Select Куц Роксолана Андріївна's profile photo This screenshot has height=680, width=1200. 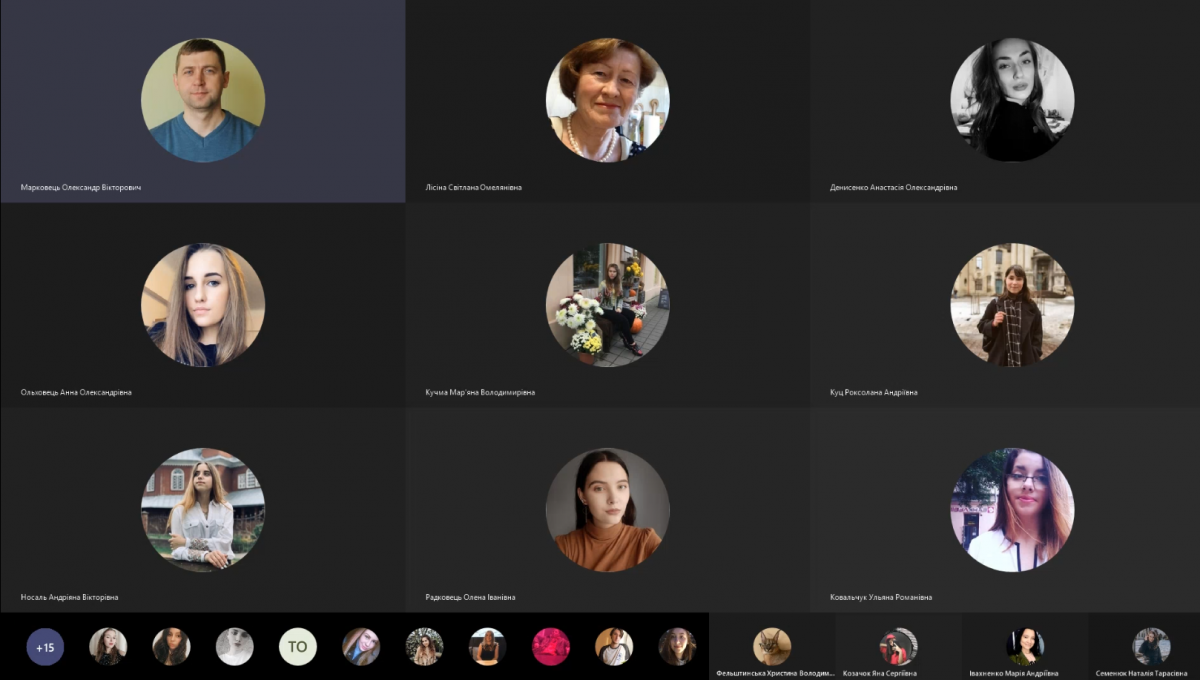(1012, 305)
